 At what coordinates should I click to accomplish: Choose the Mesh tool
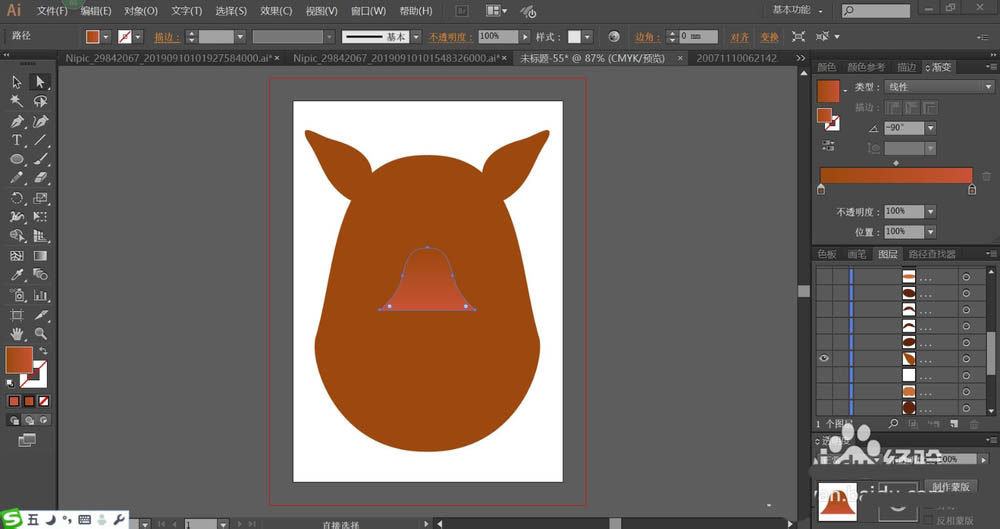coord(17,256)
